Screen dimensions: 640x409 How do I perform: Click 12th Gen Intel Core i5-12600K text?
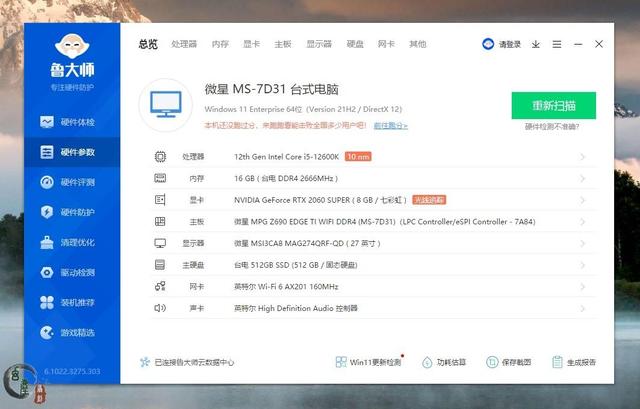coord(287,157)
